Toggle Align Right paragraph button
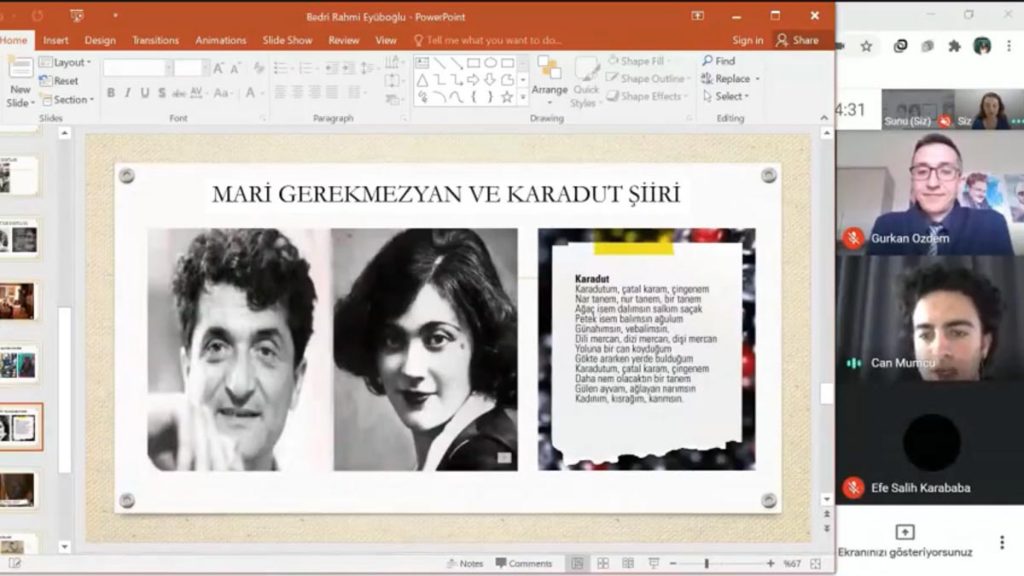This screenshot has width=1024, height=576. pos(314,93)
